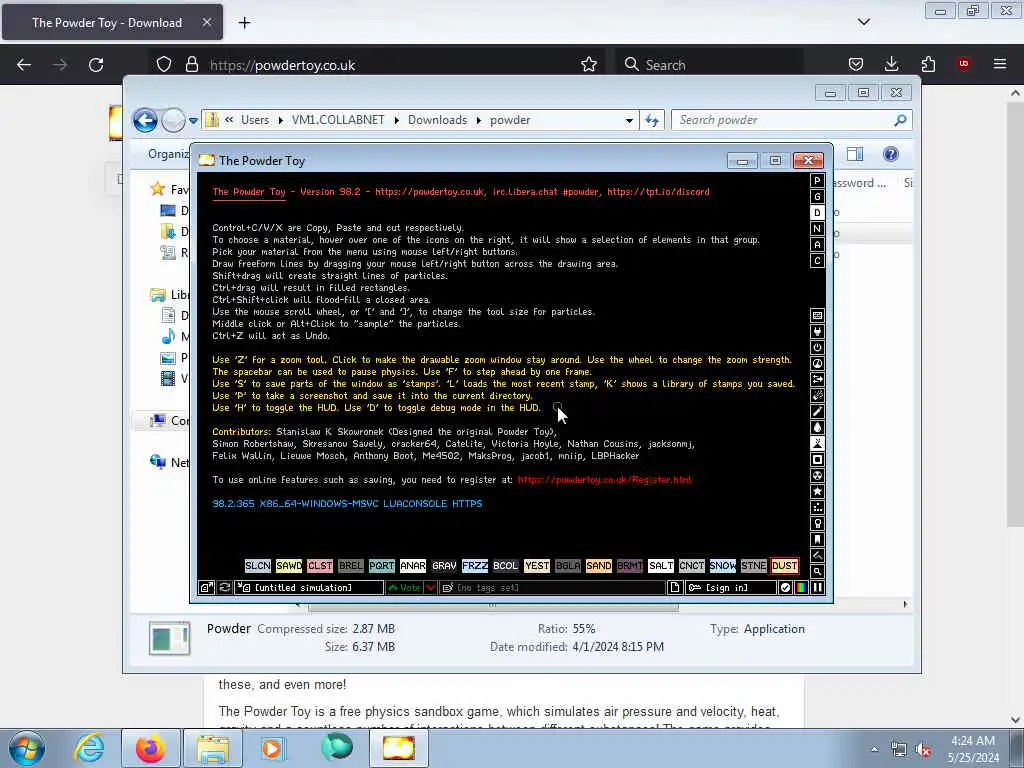This screenshot has width=1024, height=768.
Task: Open the Walls element menu icon
Action: [x=817, y=315]
